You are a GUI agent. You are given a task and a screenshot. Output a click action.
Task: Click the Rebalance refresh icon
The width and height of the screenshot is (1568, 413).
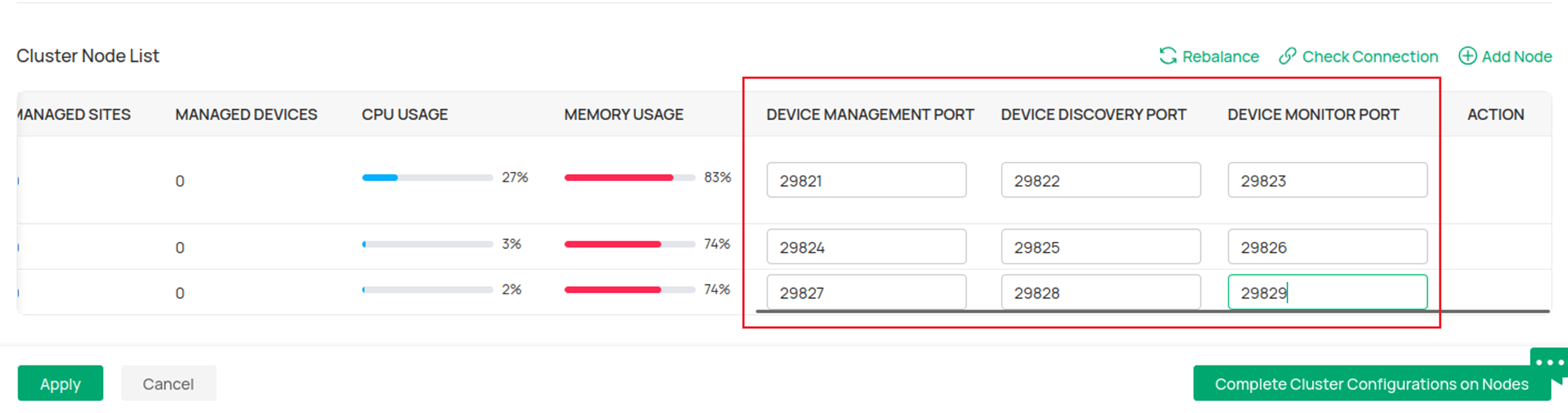[1167, 56]
